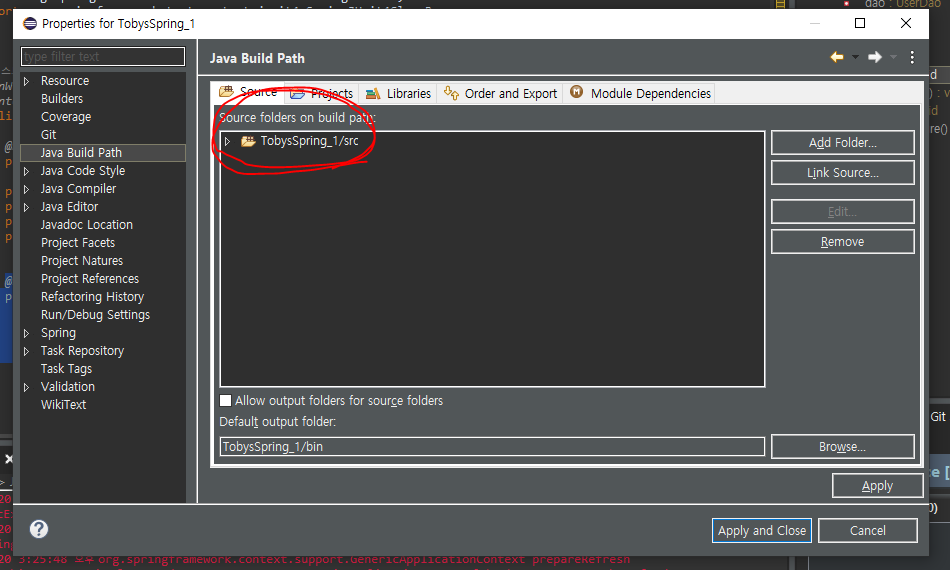Click the Apply button

[877, 486]
